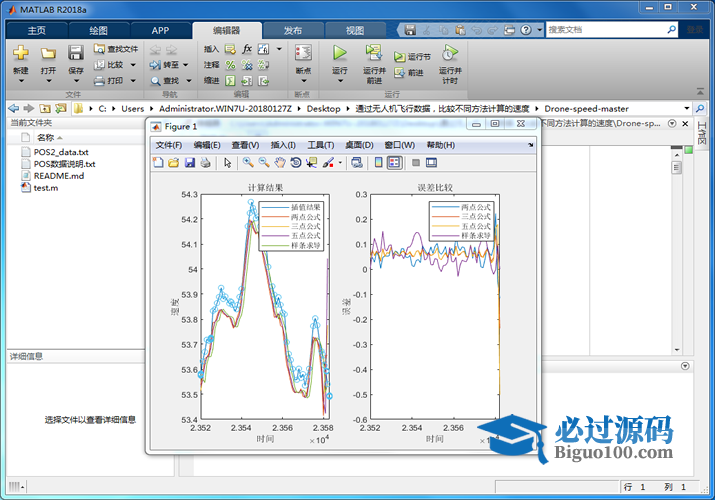Switch to the 绘图 ribbon tab
This screenshot has width=715, height=500.
coord(98,30)
